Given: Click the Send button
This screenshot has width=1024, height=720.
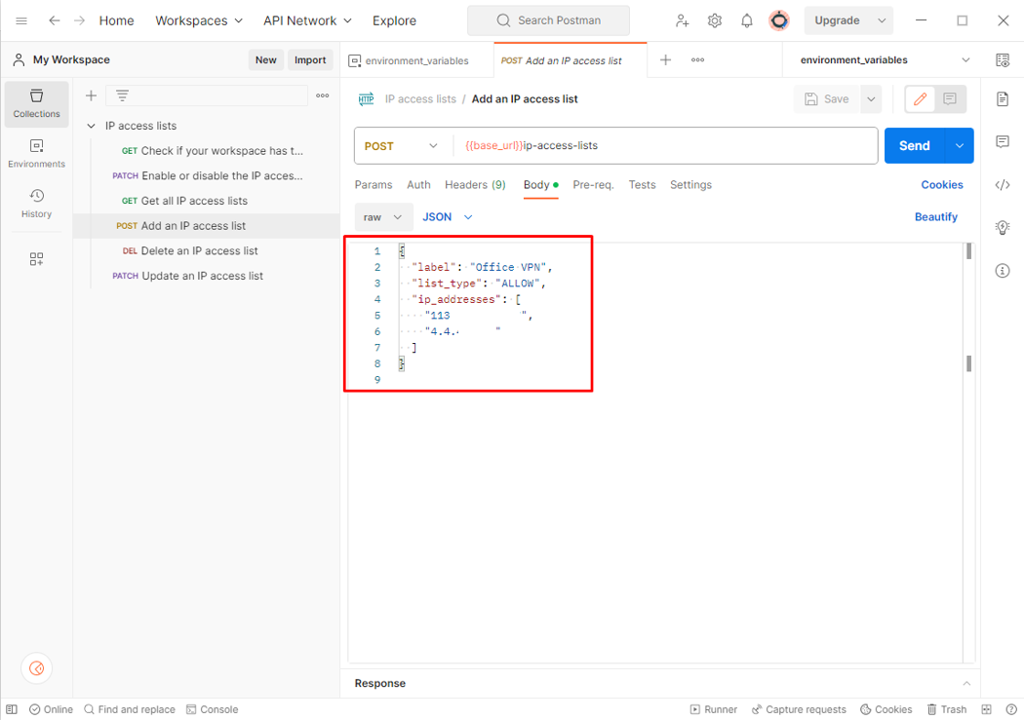Looking at the screenshot, I should point(914,146).
